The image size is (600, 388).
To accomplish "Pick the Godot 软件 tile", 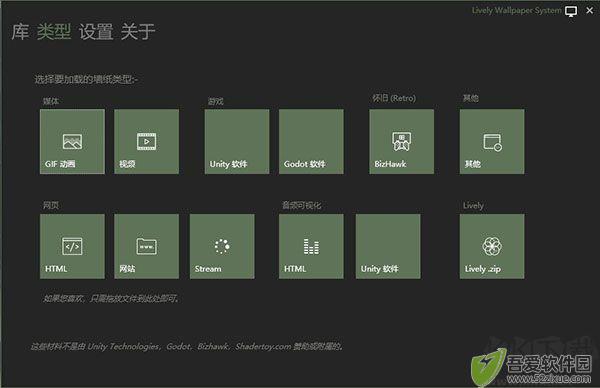I will click(x=311, y=142).
